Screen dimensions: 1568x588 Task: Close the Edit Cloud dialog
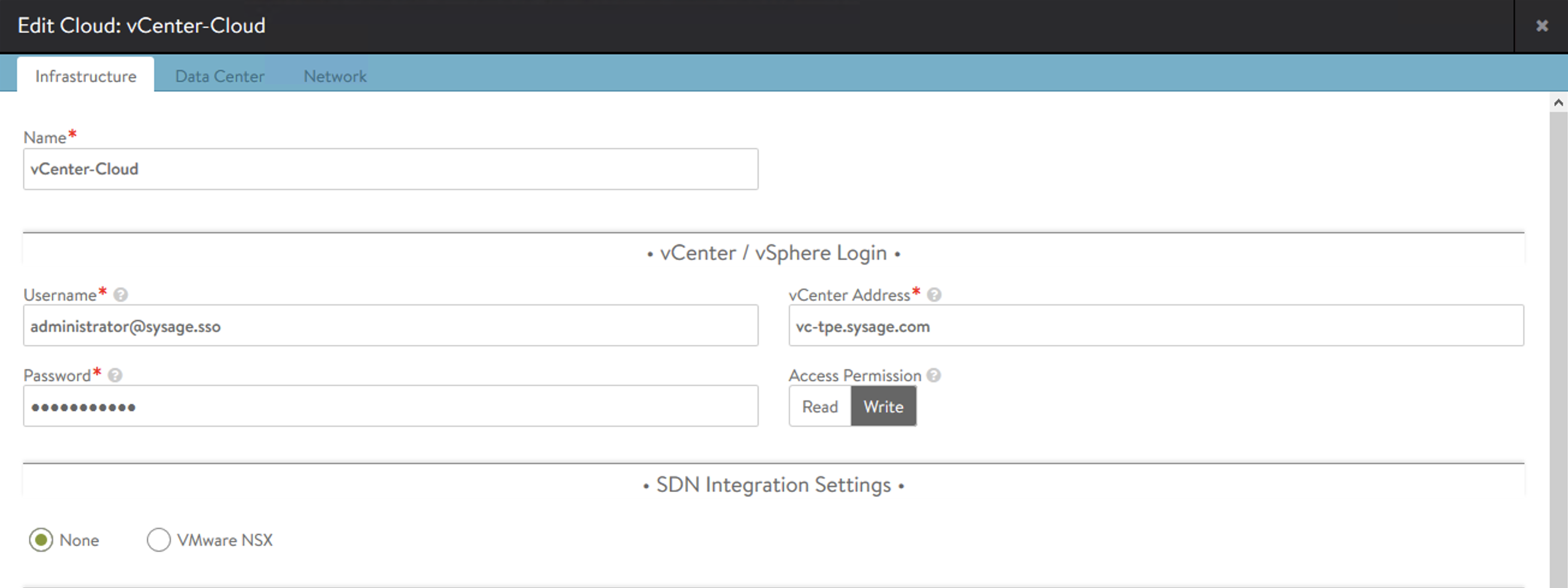coord(1541,26)
